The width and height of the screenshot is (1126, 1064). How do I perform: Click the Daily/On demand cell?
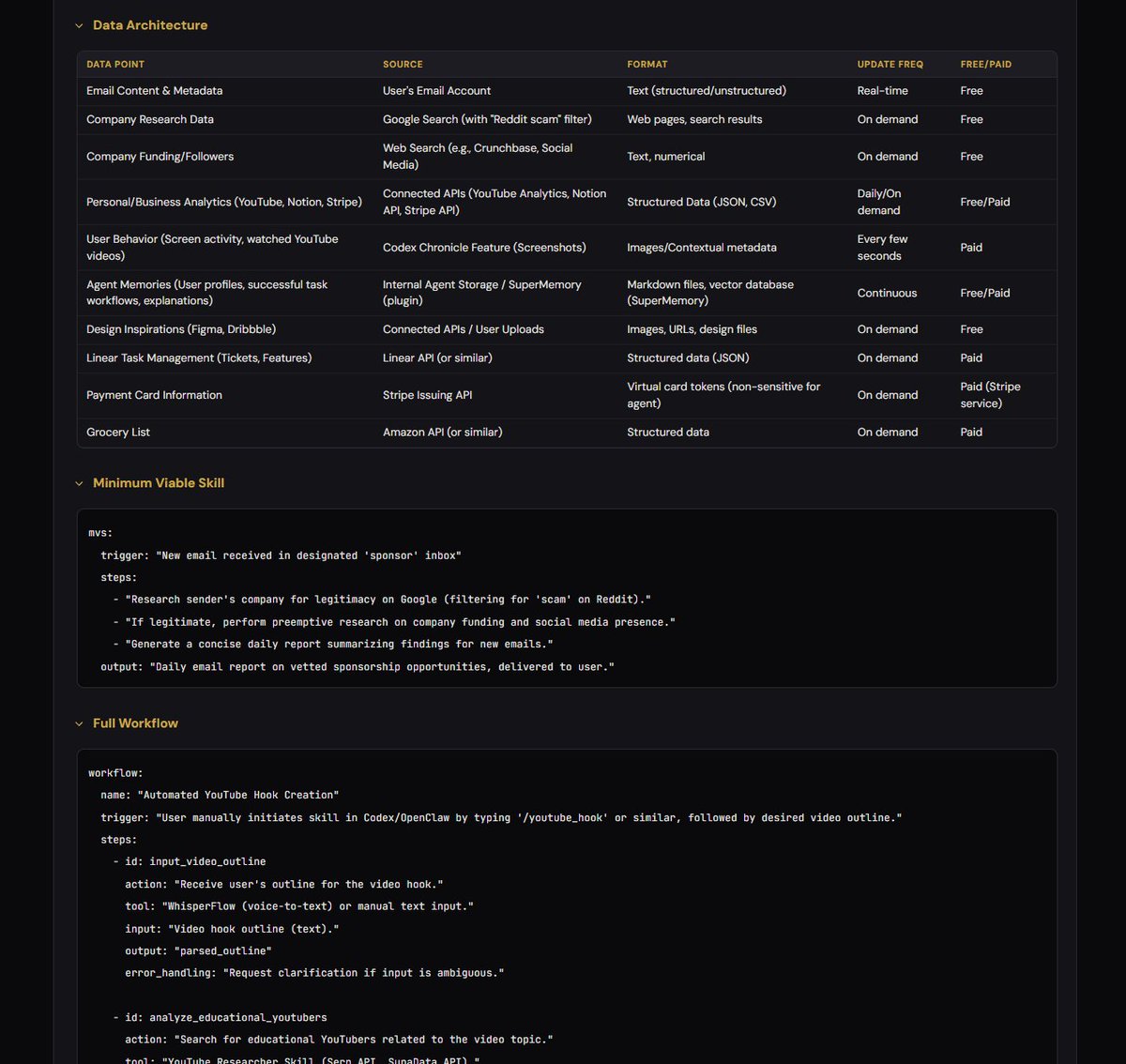(879, 202)
